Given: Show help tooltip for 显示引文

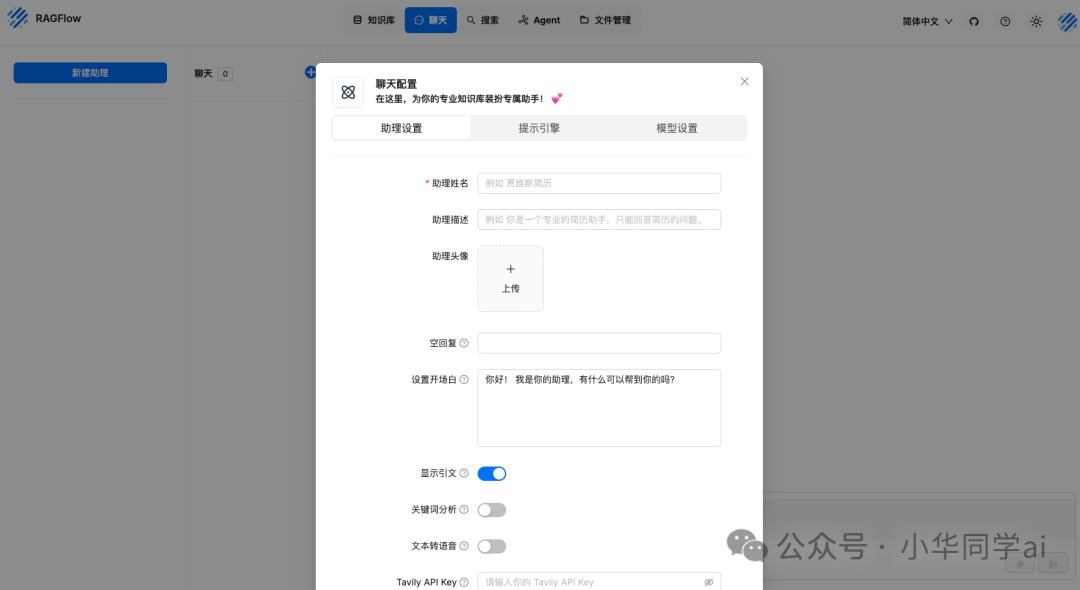Looking at the screenshot, I should (464, 473).
